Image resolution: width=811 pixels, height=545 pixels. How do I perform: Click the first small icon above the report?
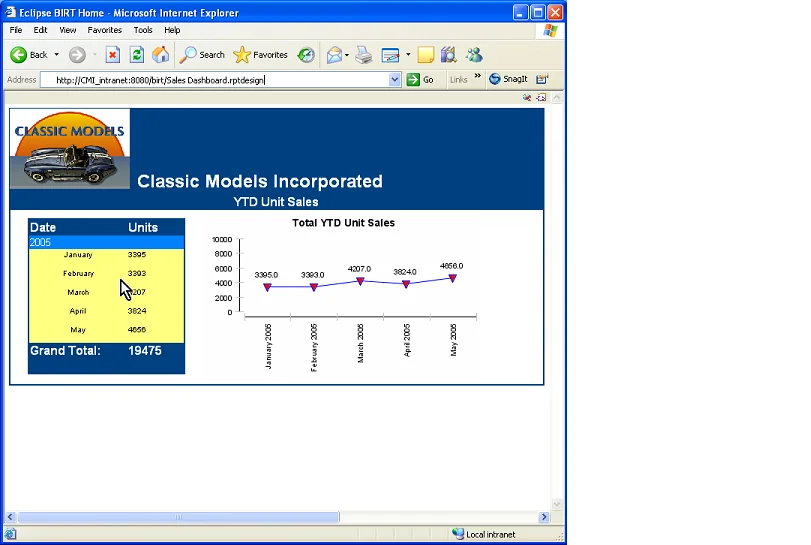[x=527, y=97]
